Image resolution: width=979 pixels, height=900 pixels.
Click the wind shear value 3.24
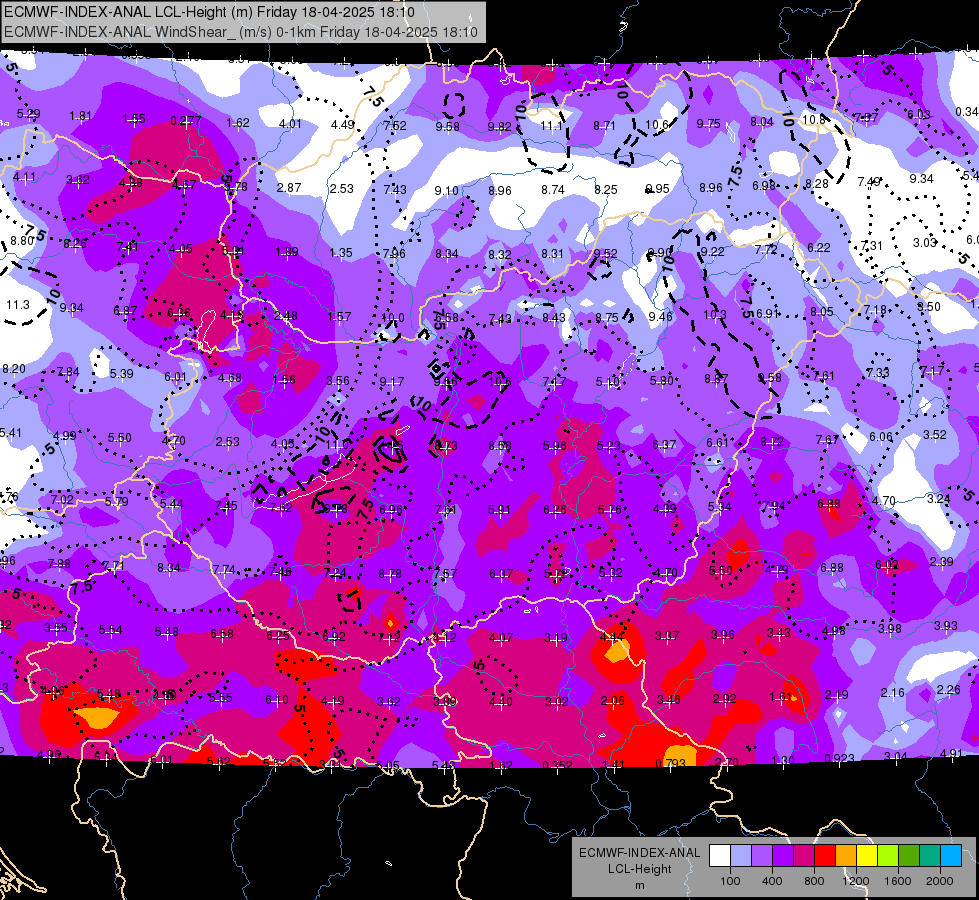[938, 498]
